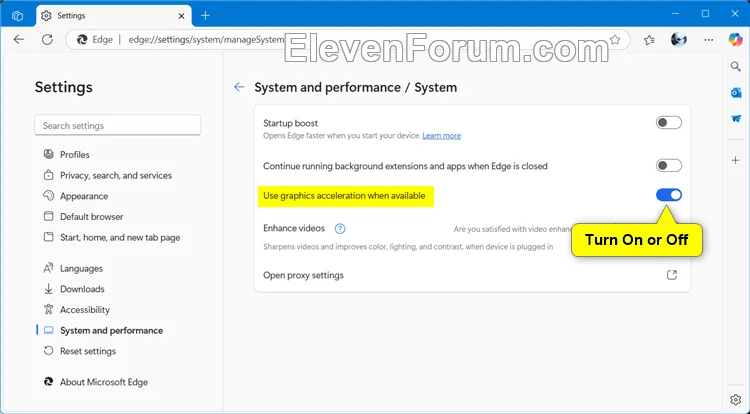Launch Copilot from the toolbar
This screenshot has width=750, height=414.
point(735,39)
